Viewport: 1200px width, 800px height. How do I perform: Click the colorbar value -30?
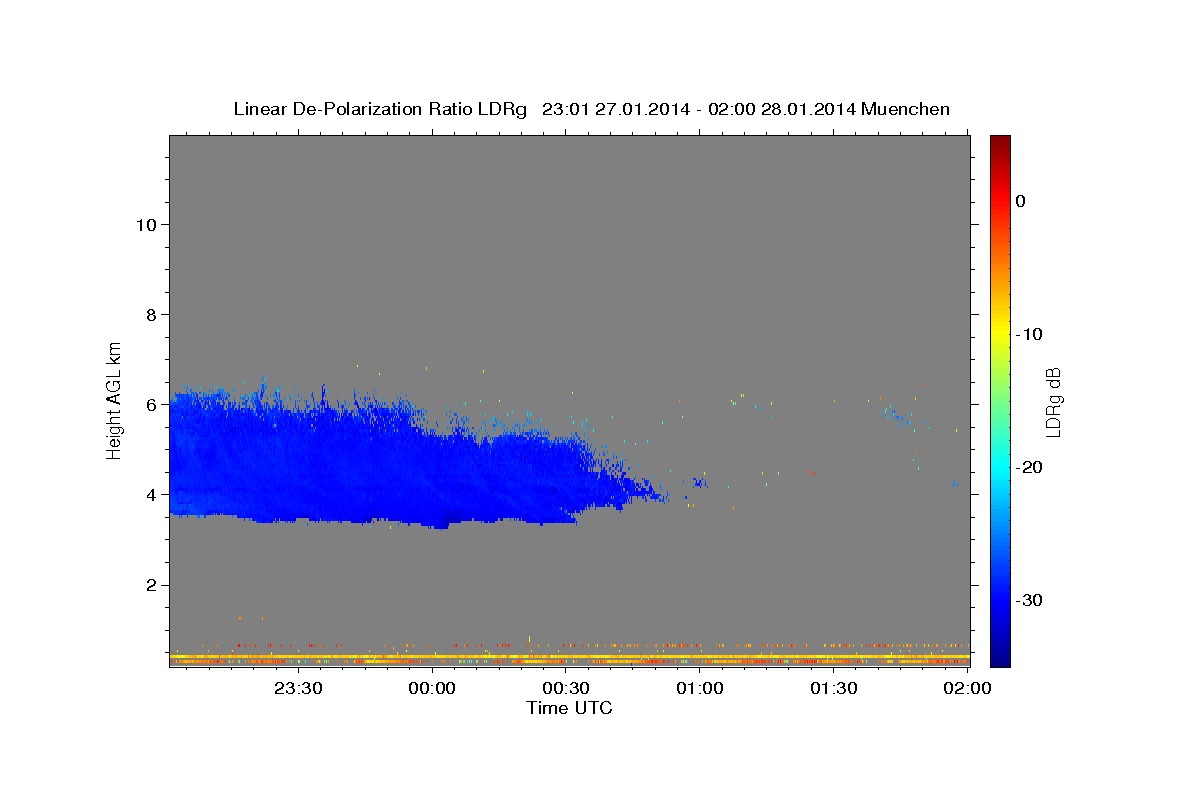(x=1029, y=600)
